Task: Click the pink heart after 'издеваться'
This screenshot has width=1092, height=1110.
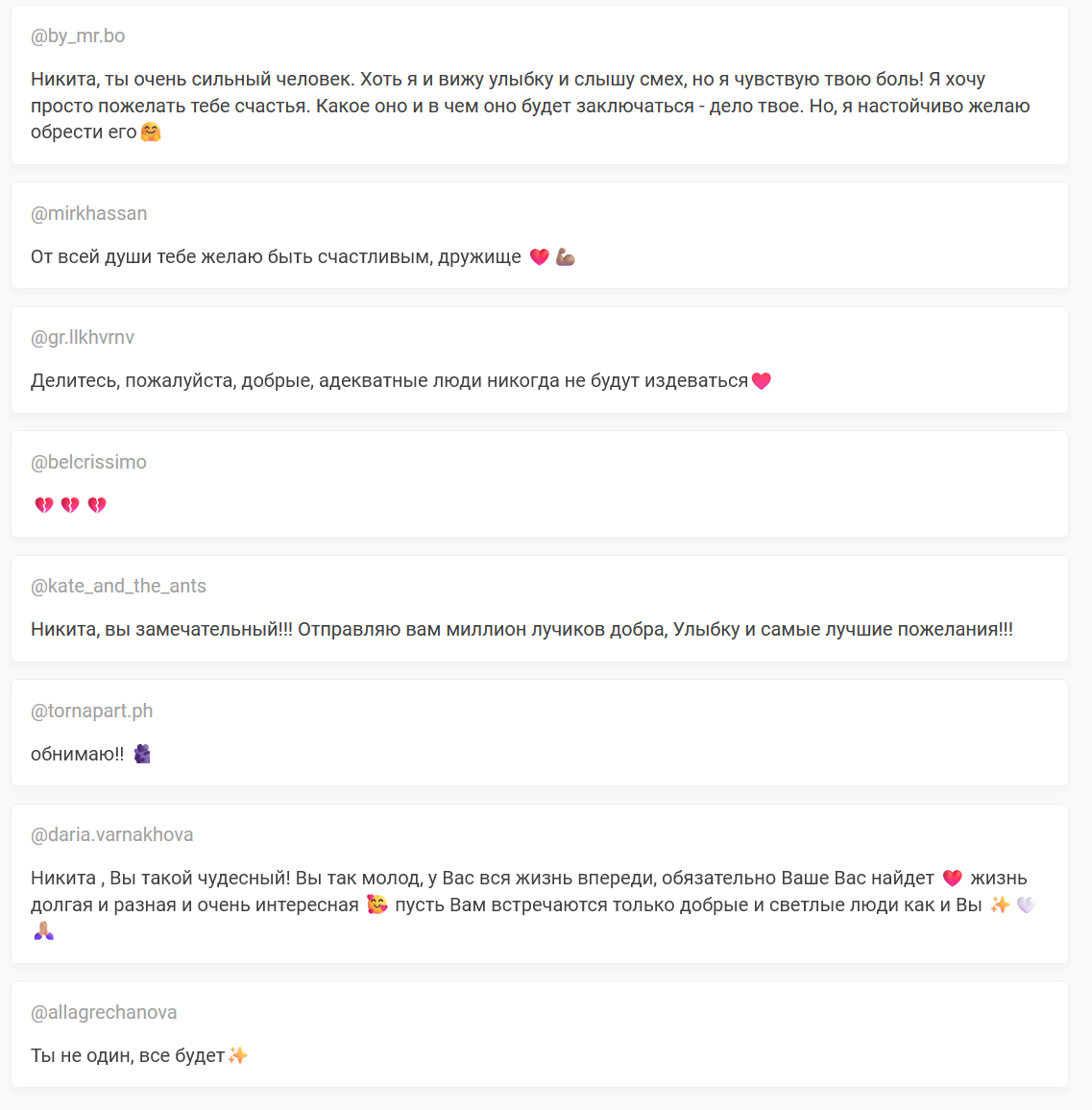Action: point(762,381)
